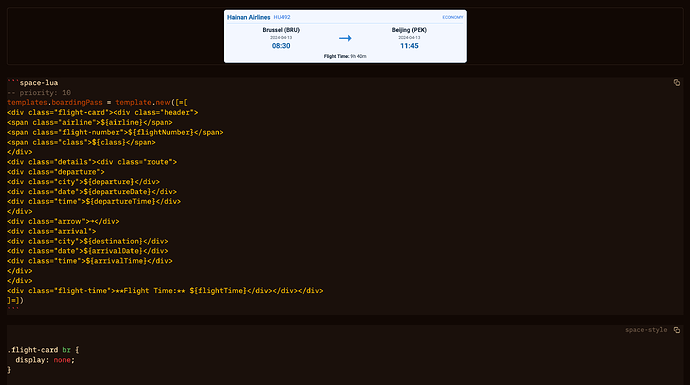This screenshot has height=385, width=690.
Task: Click the Flight Time: 9h 40m text
Action: coord(345,56)
